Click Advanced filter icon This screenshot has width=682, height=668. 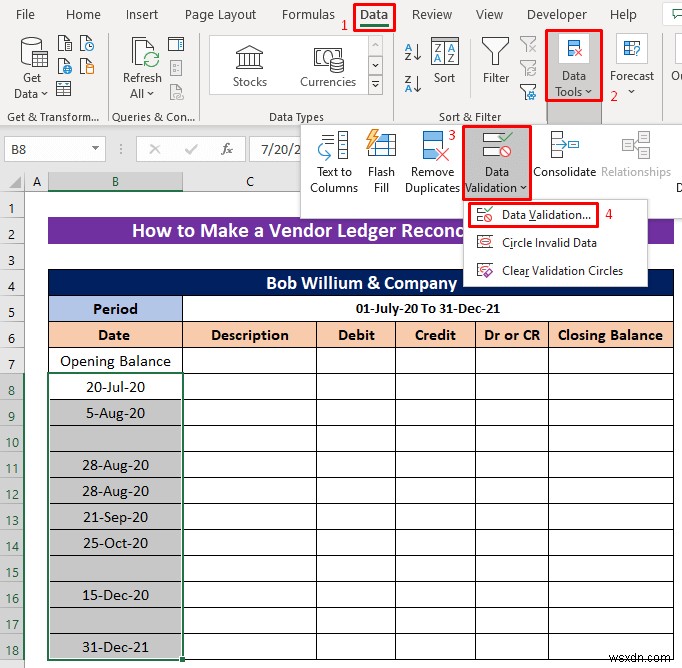click(x=528, y=91)
